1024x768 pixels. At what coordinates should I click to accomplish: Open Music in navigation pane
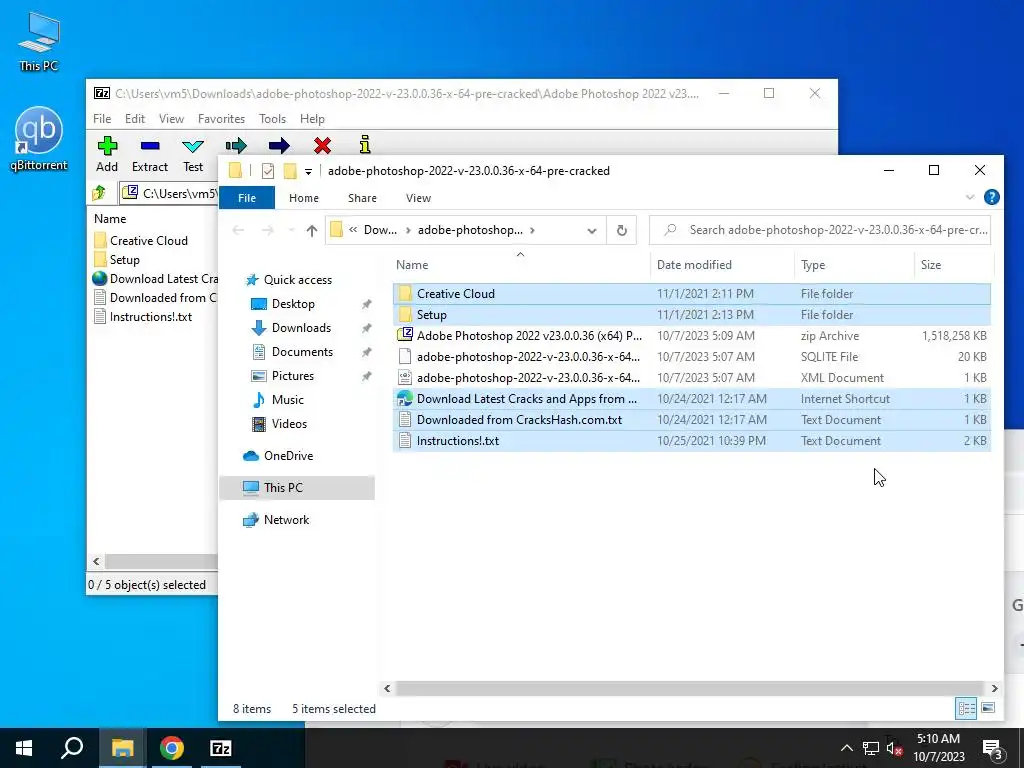pyautogui.click(x=287, y=400)
